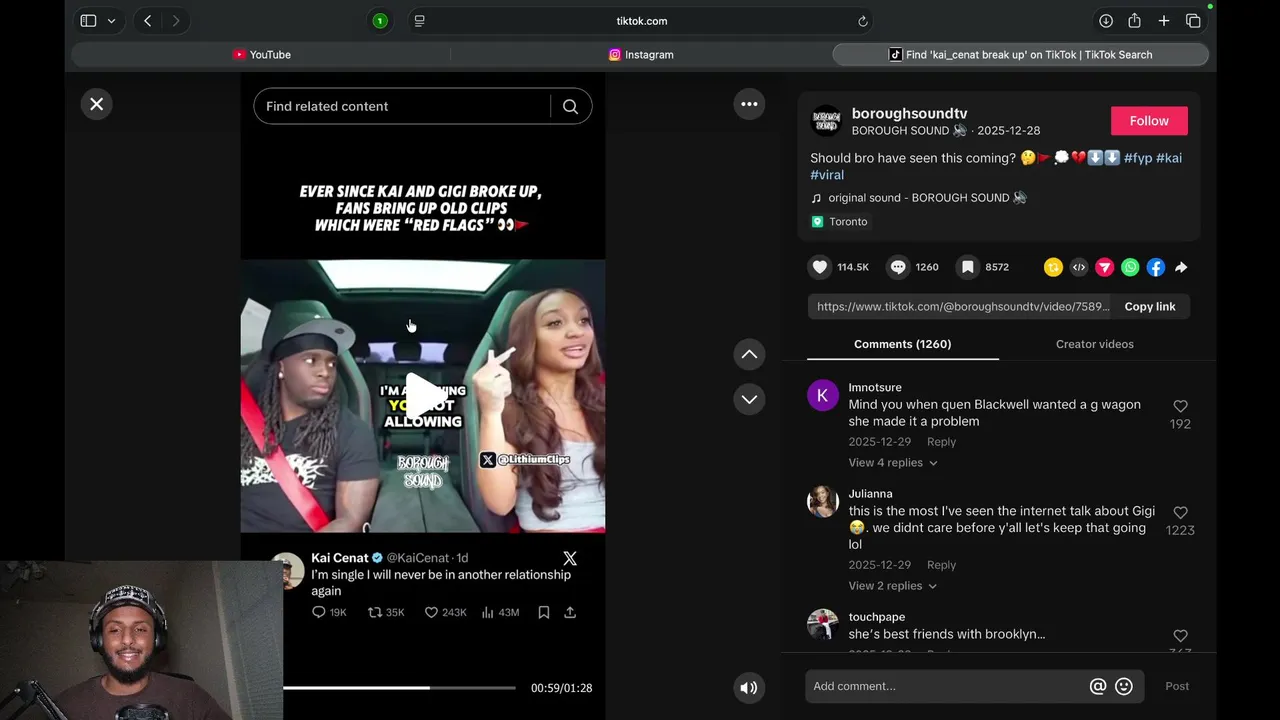Open Safari tab group dropdown chevron
Image resolution: width=1280 pixels, height=720 pixels.
tap(111, 21)
